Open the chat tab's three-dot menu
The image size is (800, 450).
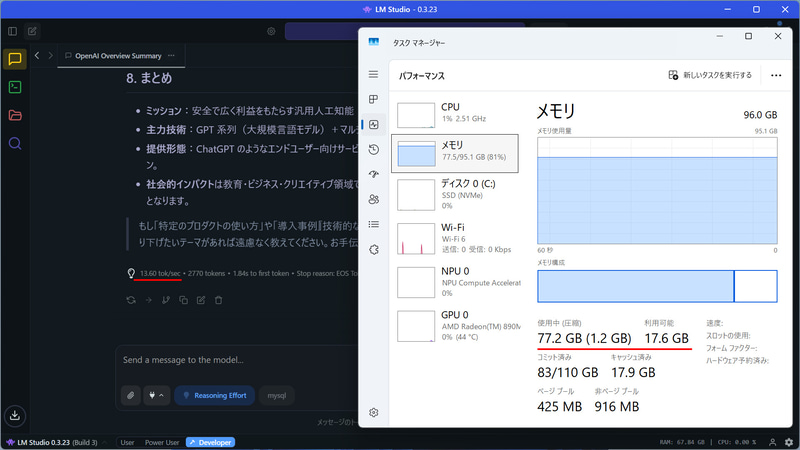pos(171,56)
